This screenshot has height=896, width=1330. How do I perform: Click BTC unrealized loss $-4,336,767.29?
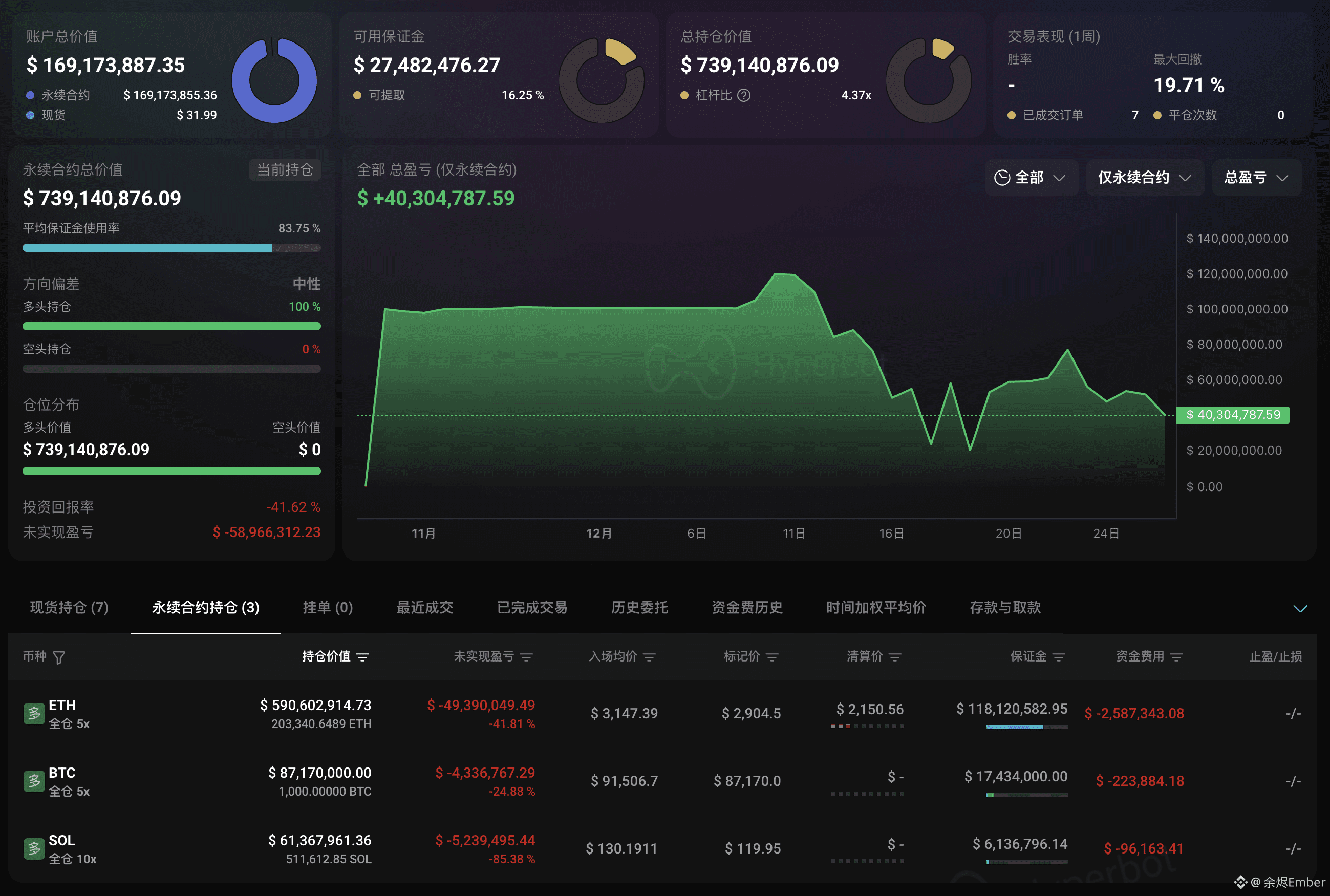tap(484, 773)
